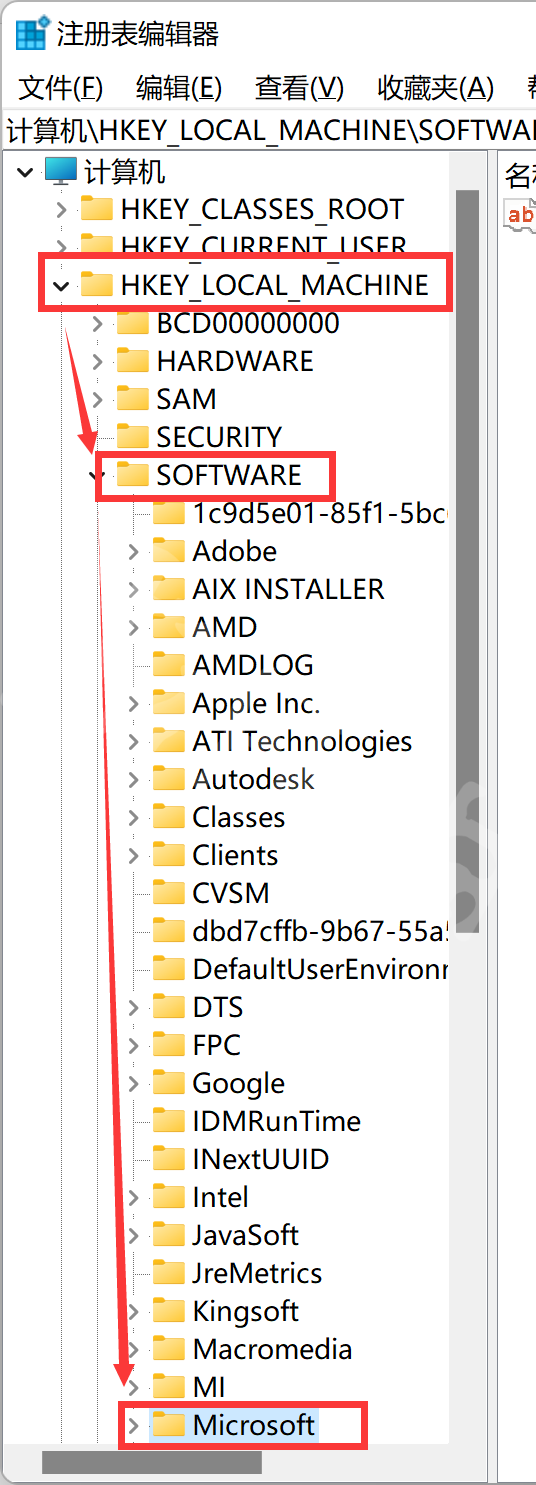
Task: Click the registry path address bar
Action: 270,130
